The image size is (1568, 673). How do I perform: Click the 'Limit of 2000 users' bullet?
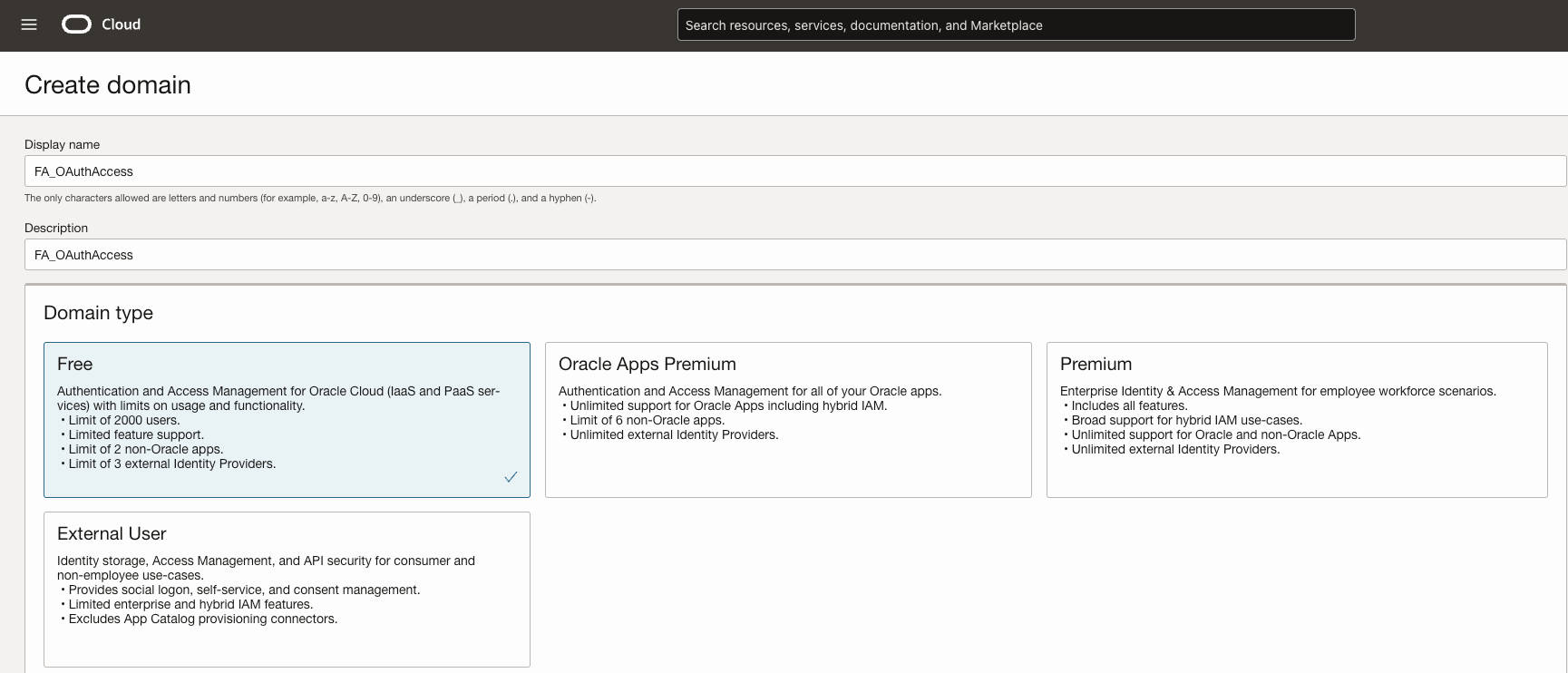coord(124,420)
